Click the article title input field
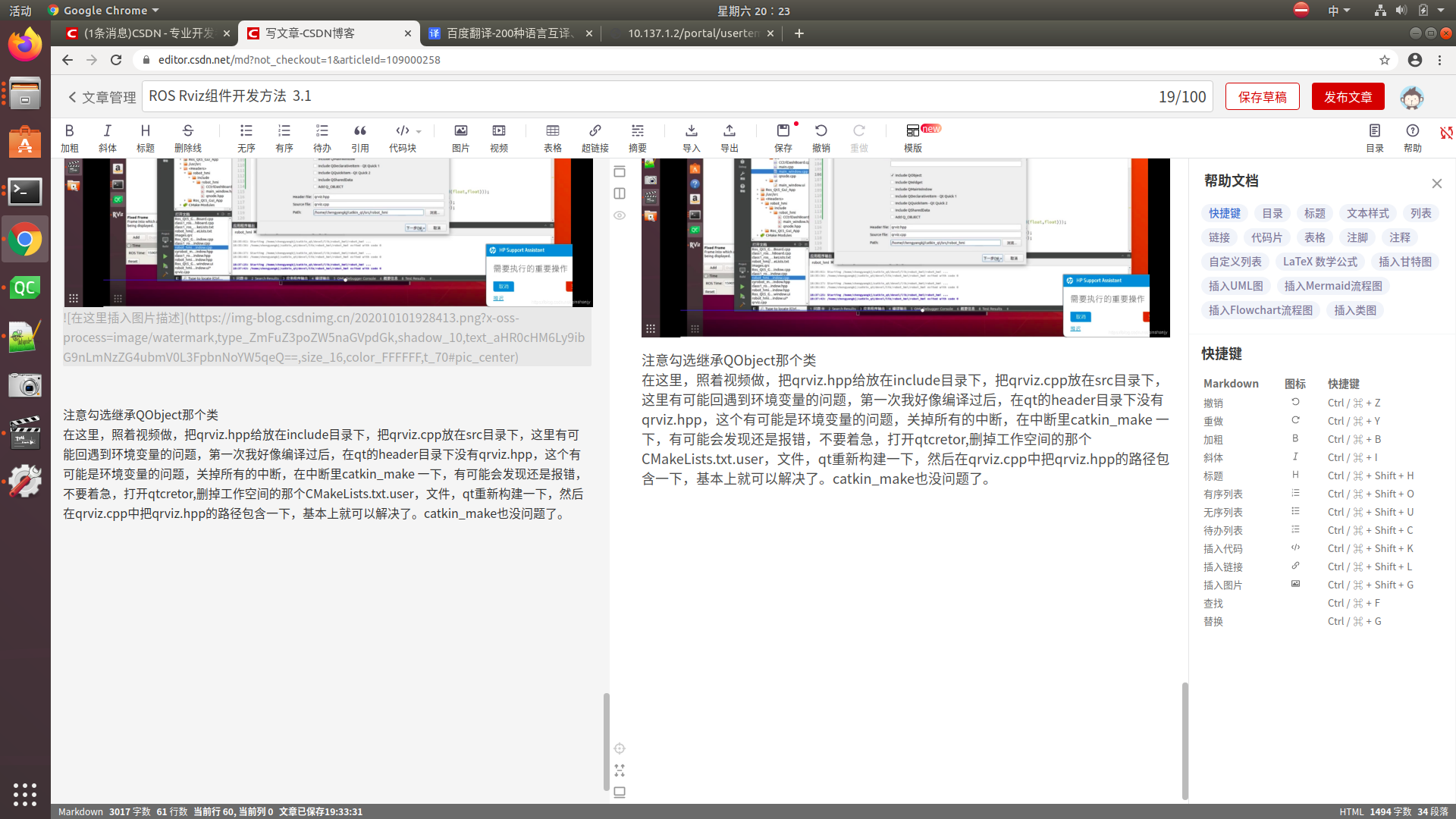The width and height of the screenshot is (1456, 819). pyautogui.click(x=645, y=96)
